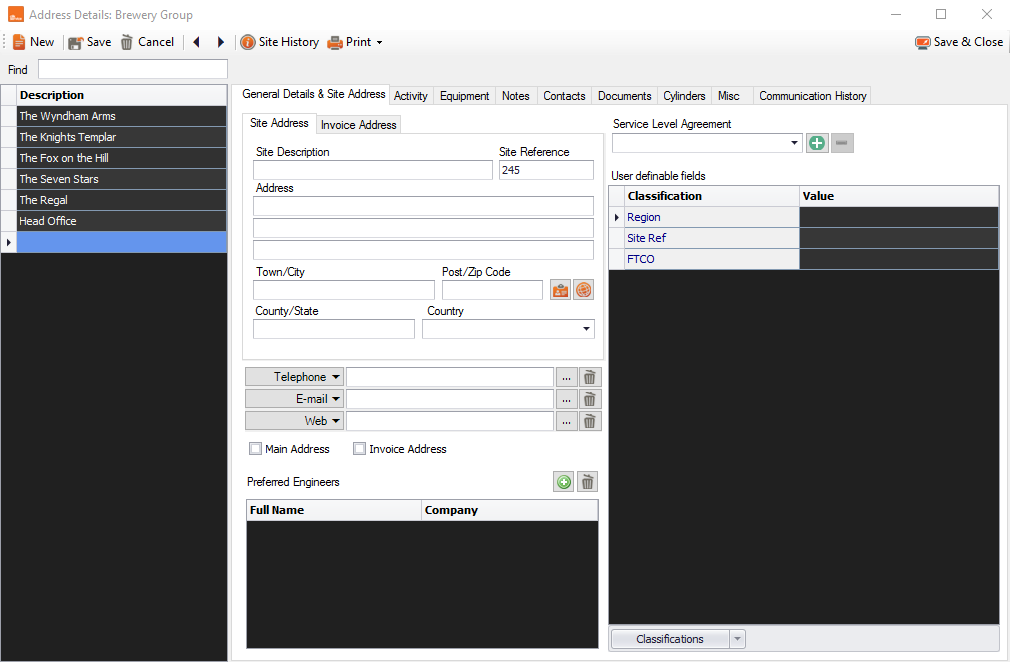Screen dimensions: 1010x662
Task: Switch to the Equipment tab
Action: click(x=464, y=96)
